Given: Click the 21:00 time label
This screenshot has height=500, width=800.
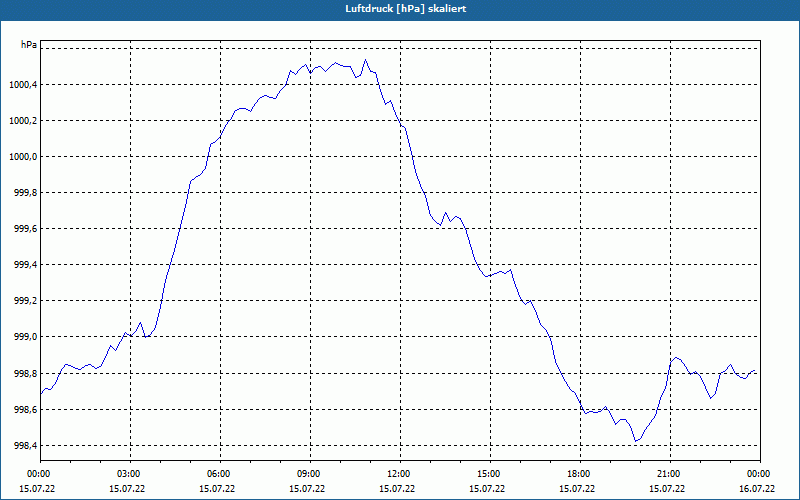Looking at the screenshot, I should click(x=670, y=474).
